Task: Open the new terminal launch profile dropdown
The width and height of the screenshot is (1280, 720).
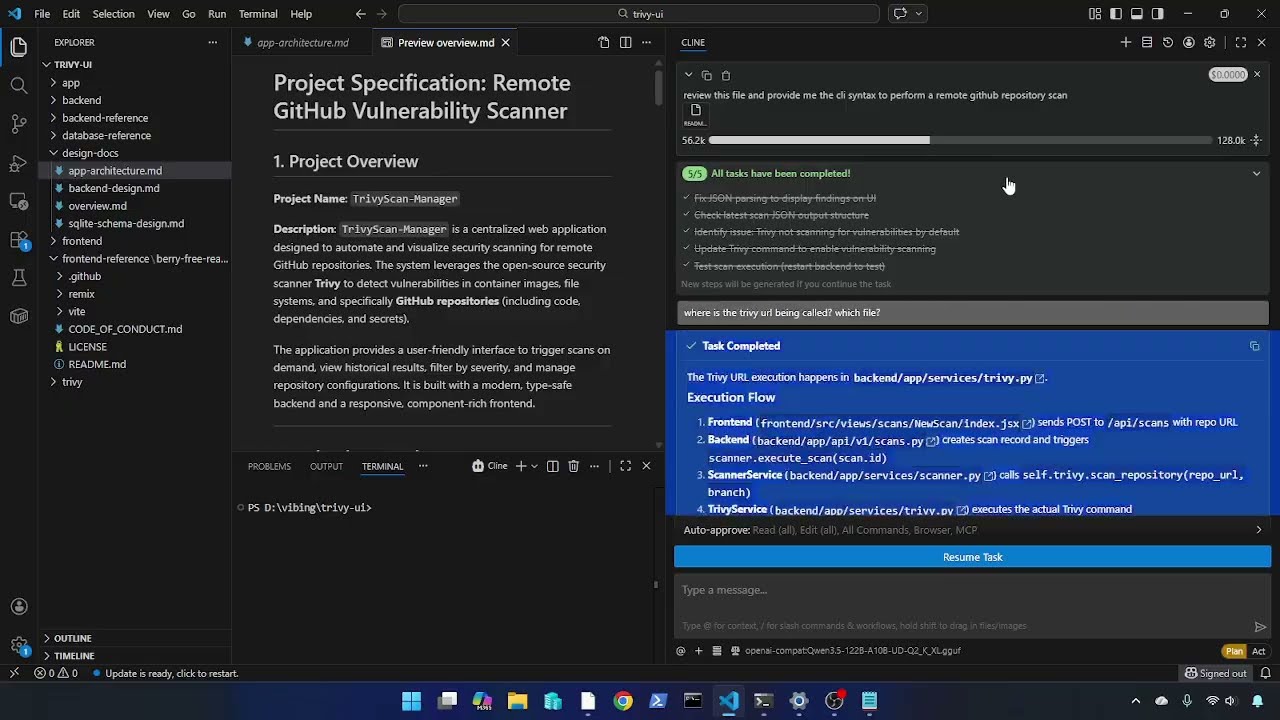Action: coord(535,466)
